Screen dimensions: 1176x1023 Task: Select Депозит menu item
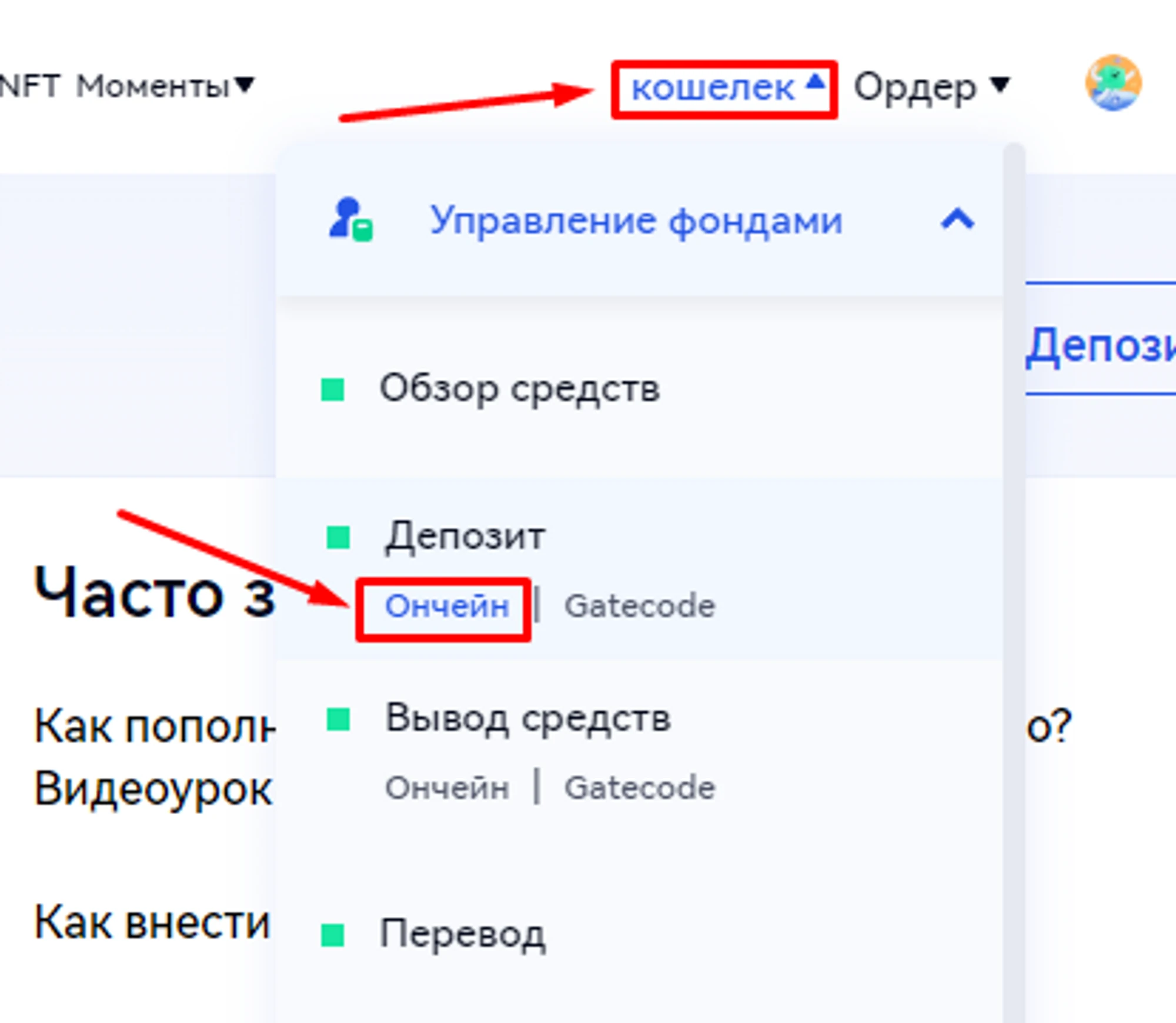pyautogui.click(x=465, y=537)
